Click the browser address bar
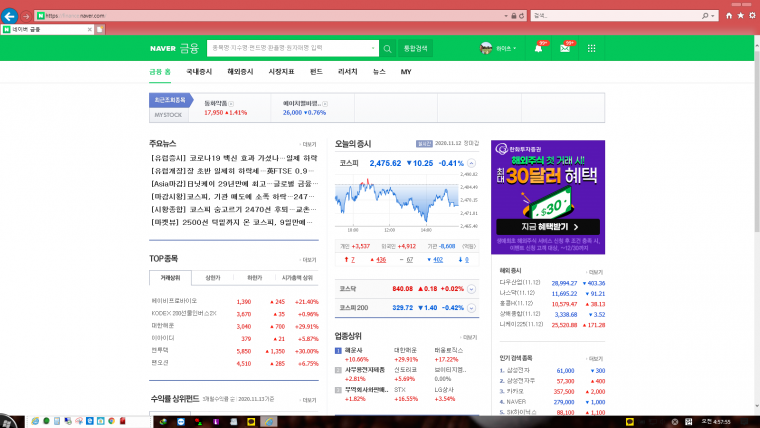 [271, 16]
